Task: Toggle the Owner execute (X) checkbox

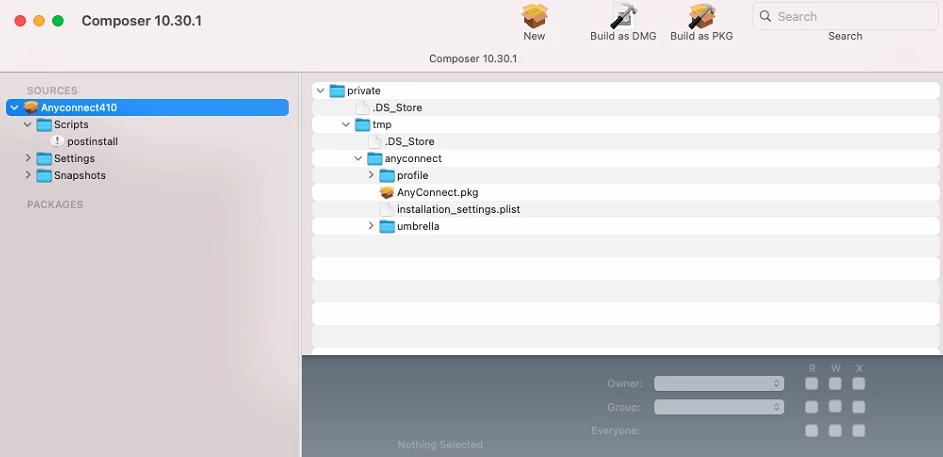Action: [x=859, y=384]
